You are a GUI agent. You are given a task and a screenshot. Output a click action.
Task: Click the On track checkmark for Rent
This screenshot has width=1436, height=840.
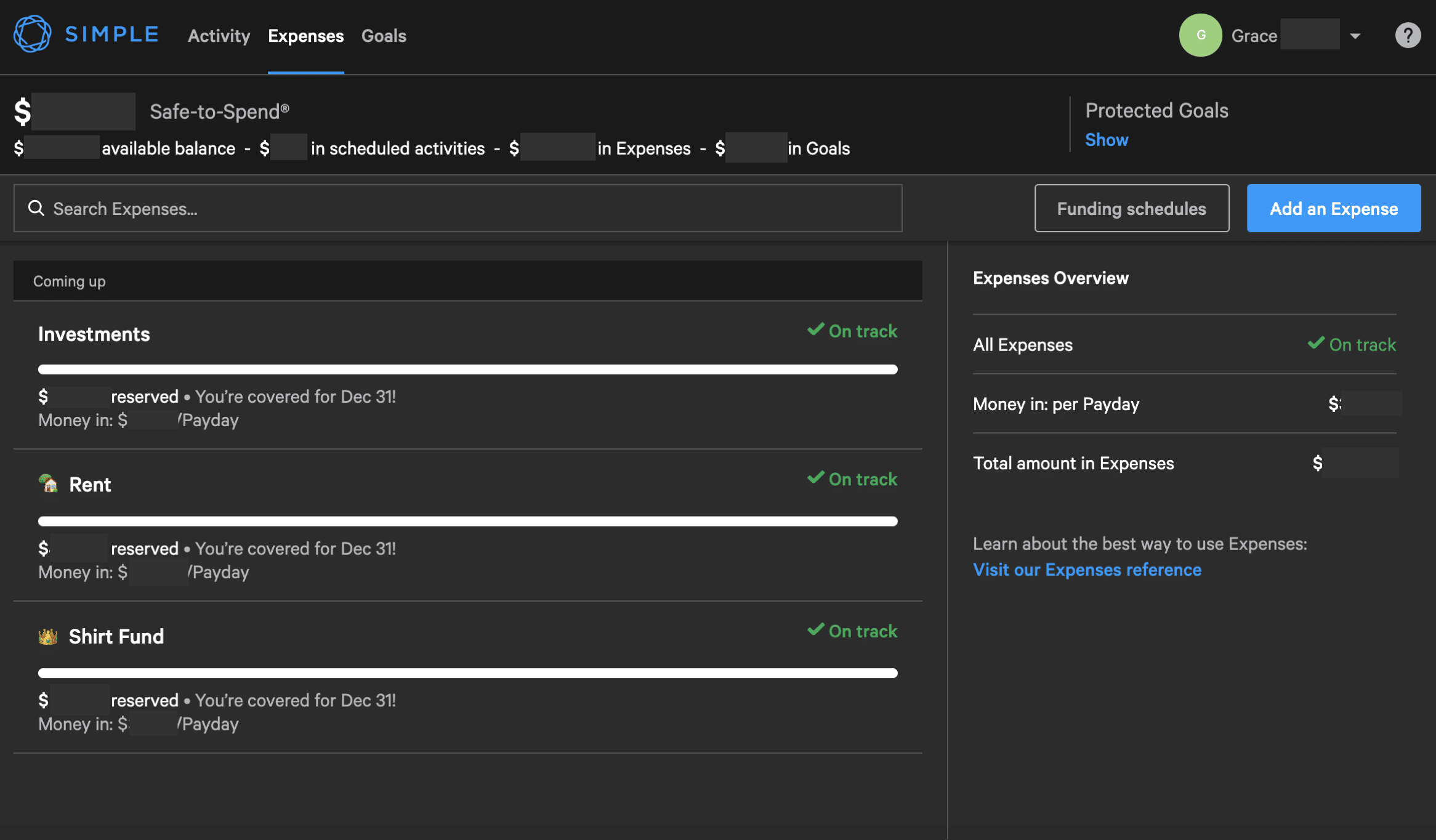817,478
